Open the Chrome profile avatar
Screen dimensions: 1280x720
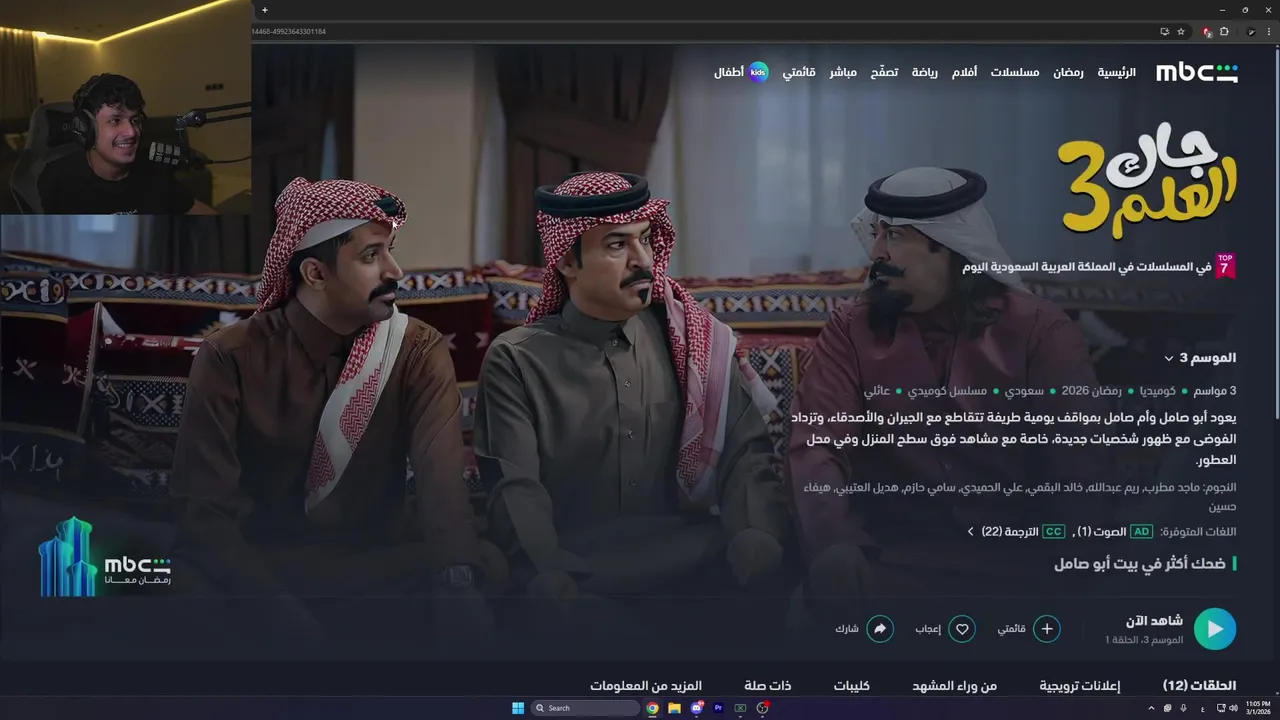coord(1250,32)
